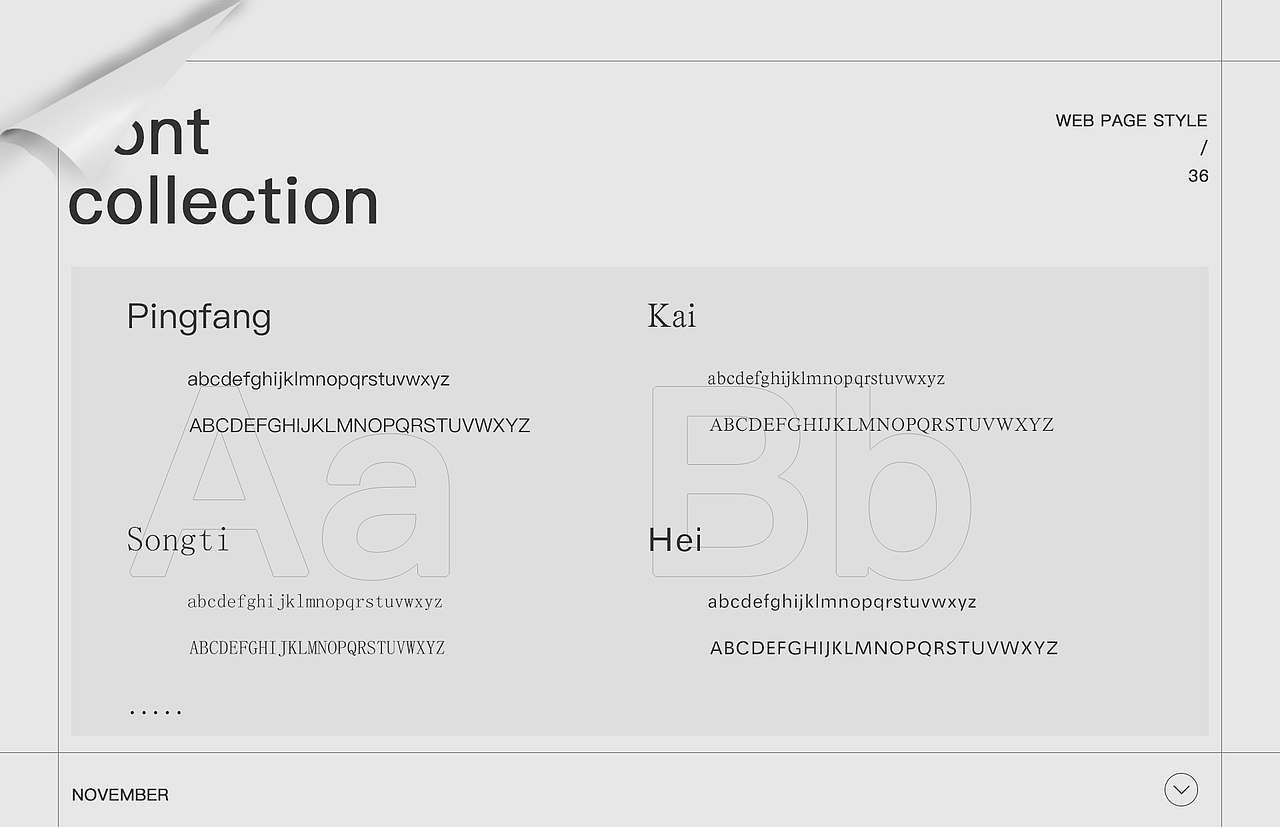Click the Songti font heading

[178, 540]
